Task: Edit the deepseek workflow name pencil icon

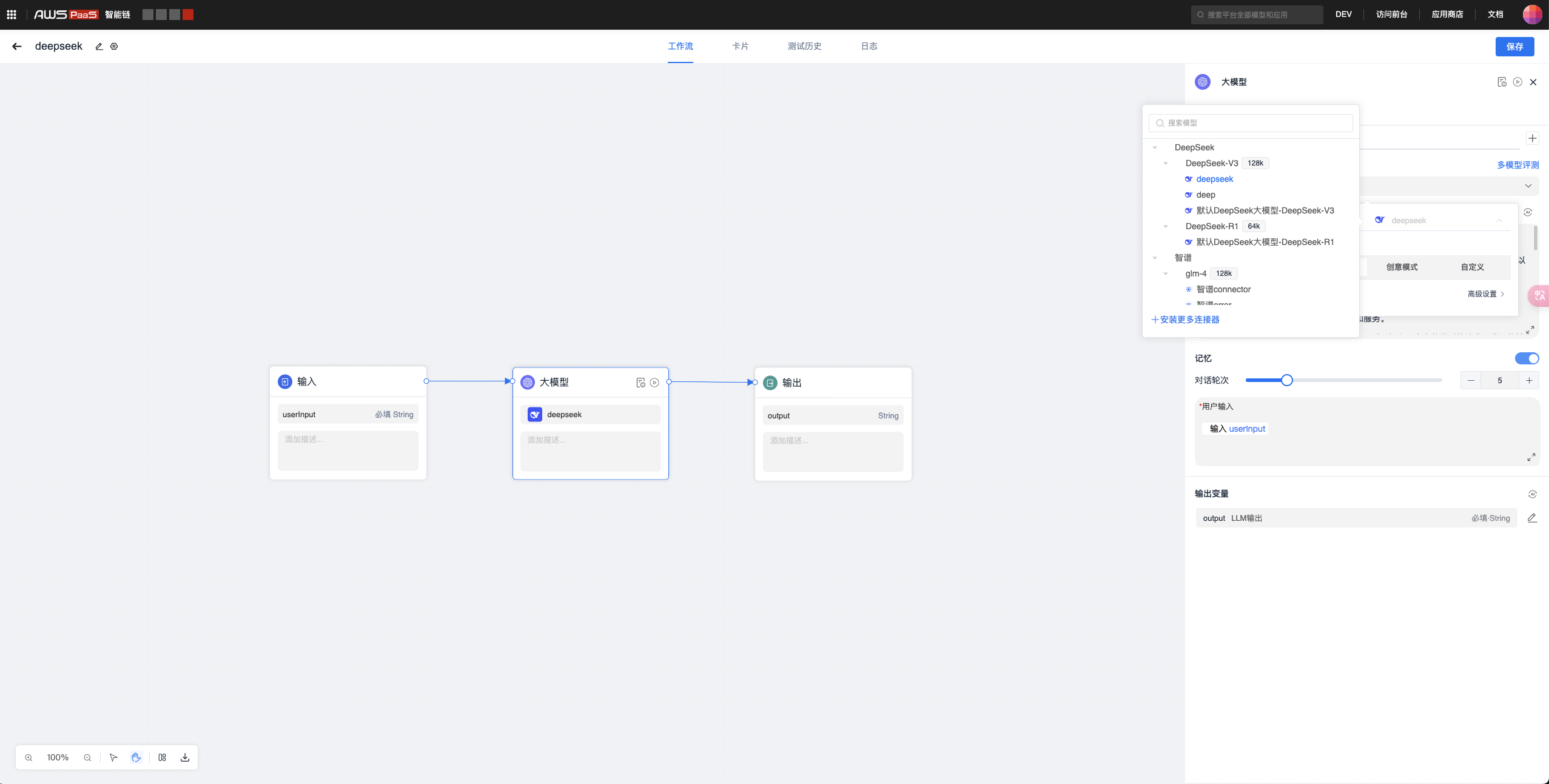Action: pyautogui.click(x=99, y=47)
